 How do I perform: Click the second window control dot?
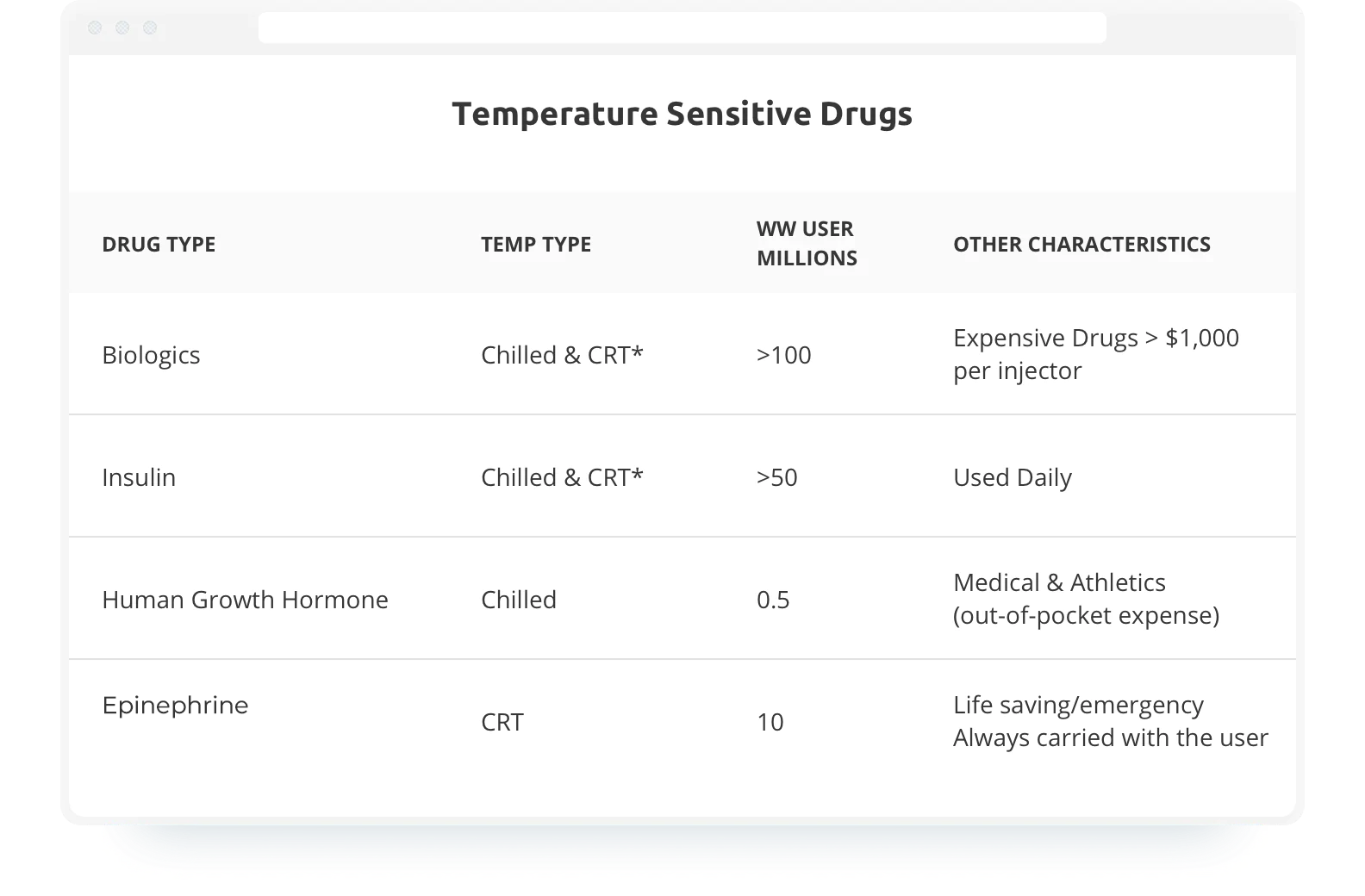click(x=122, y=28)
